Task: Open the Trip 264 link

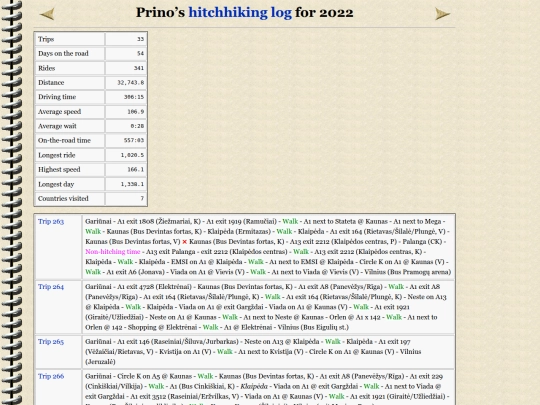Action: coord(51,287)
